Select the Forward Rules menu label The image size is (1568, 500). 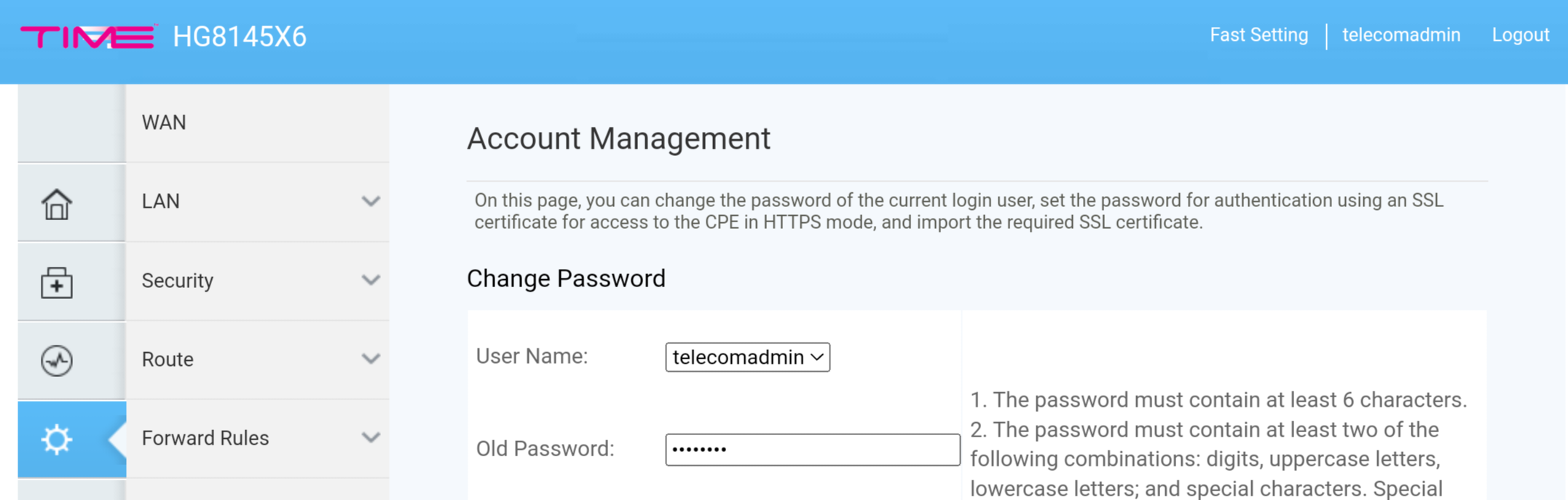tap(205, 438)
